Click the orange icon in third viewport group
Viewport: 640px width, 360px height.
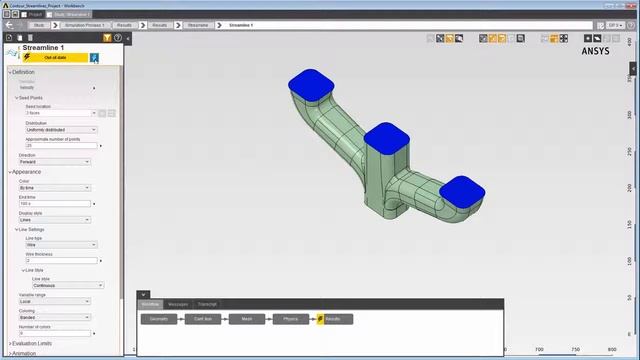(x=554, y=38)
